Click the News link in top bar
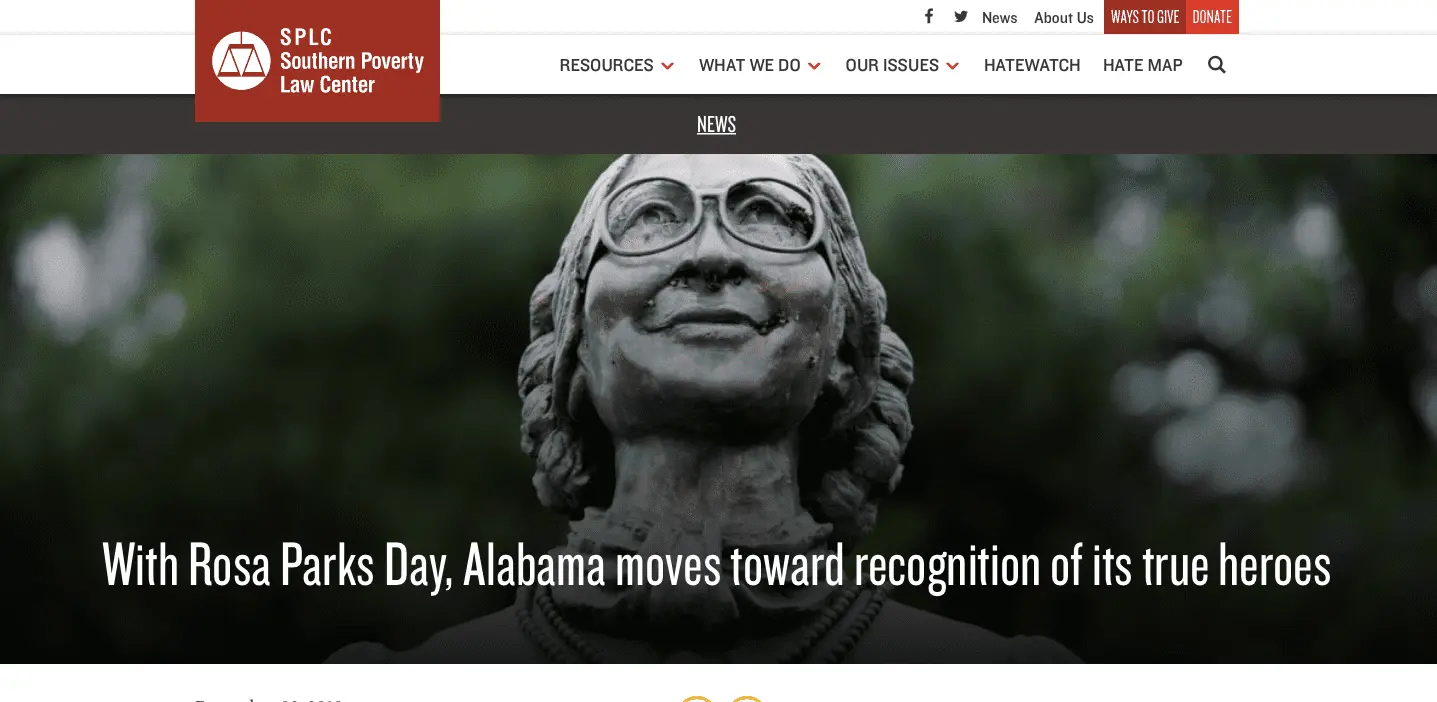The image size is (1437, 702). coord(999,18)
